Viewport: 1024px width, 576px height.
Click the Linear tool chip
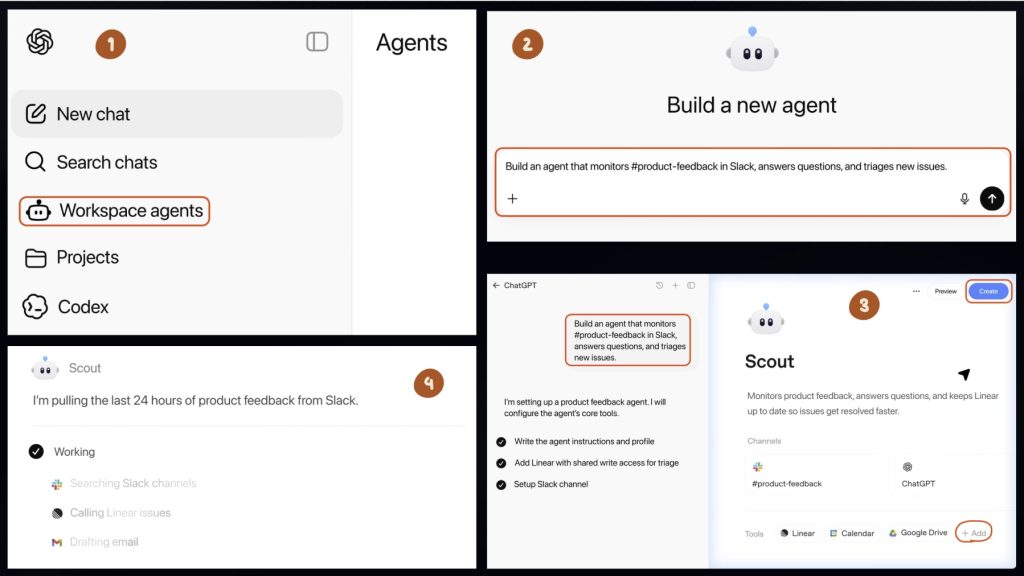(797, 534)
